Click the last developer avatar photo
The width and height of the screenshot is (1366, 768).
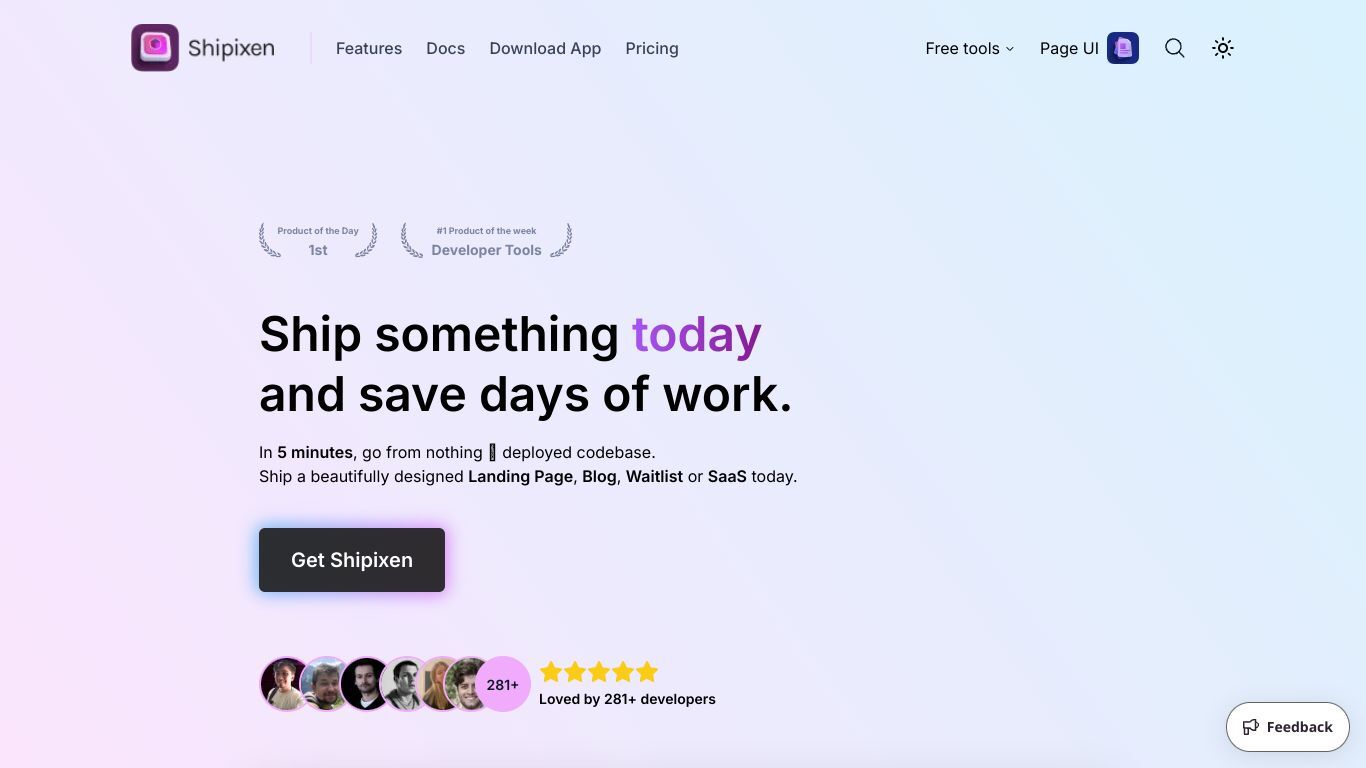point(466,684)
